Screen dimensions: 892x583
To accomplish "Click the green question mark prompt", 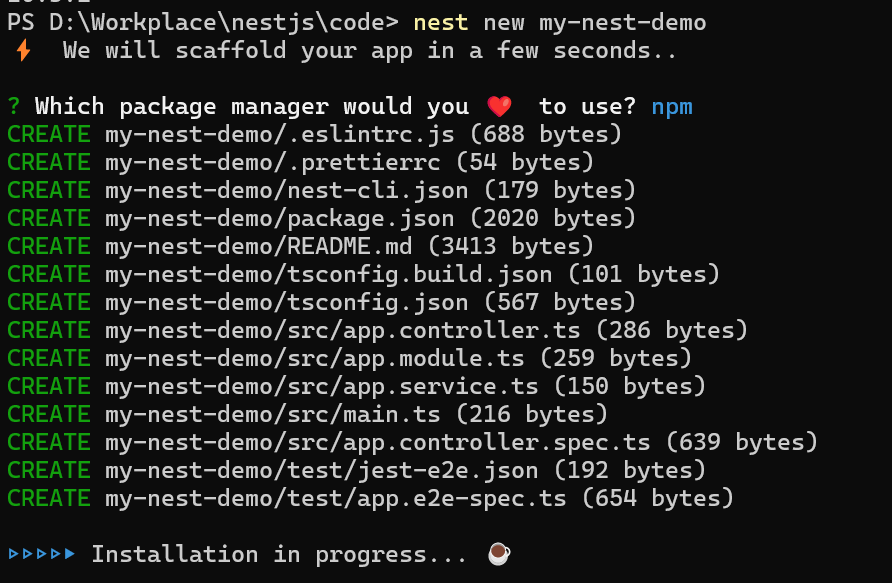I will coord(14,106).
